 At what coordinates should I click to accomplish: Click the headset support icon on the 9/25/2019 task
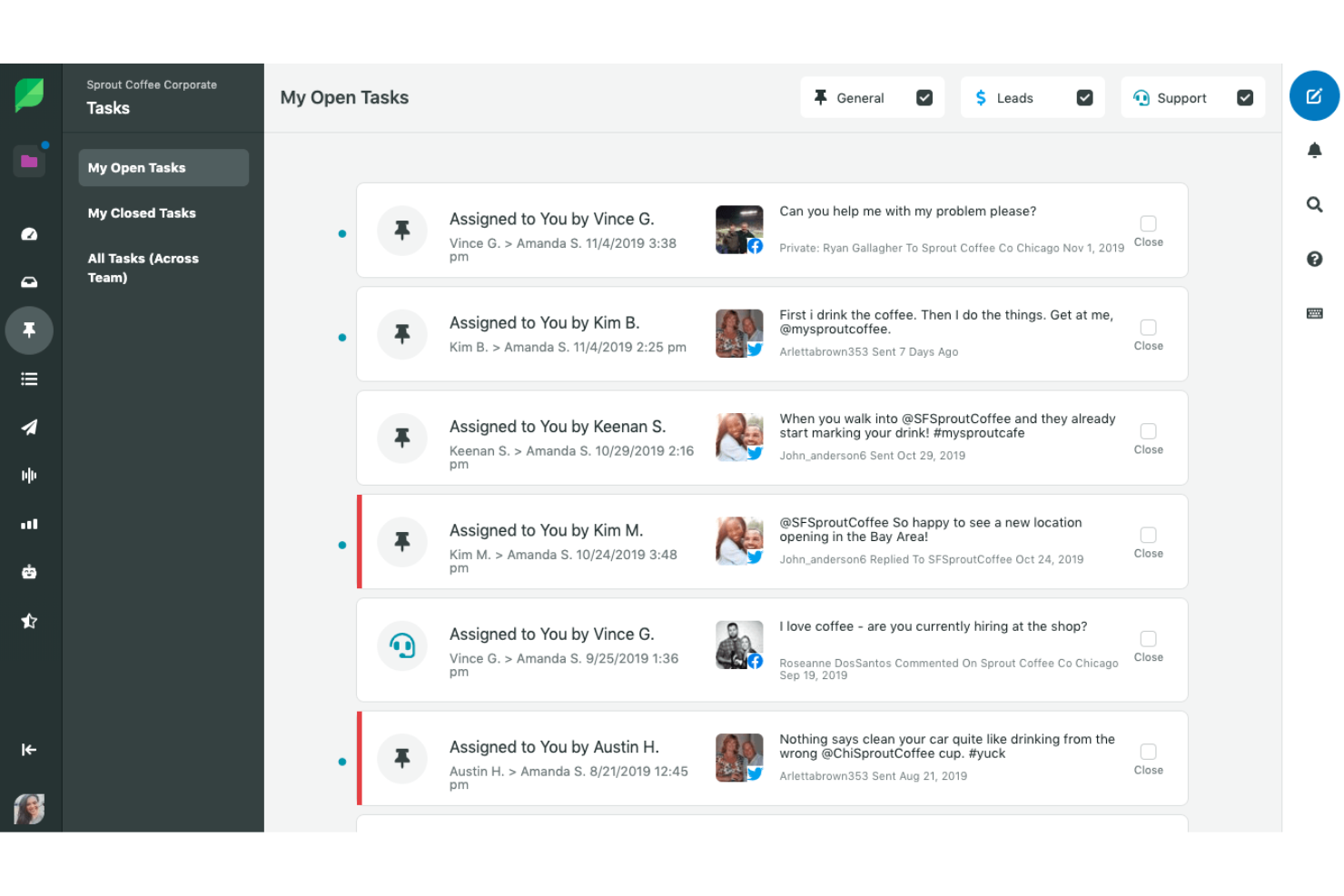402,645
